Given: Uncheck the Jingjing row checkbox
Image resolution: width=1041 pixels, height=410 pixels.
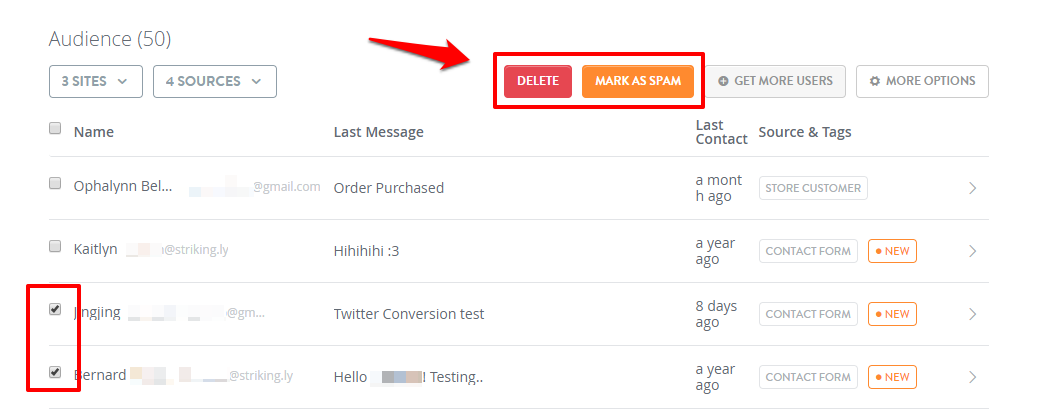Looking at the screenshot, I should pyautogui.click(x=55, y=309).
